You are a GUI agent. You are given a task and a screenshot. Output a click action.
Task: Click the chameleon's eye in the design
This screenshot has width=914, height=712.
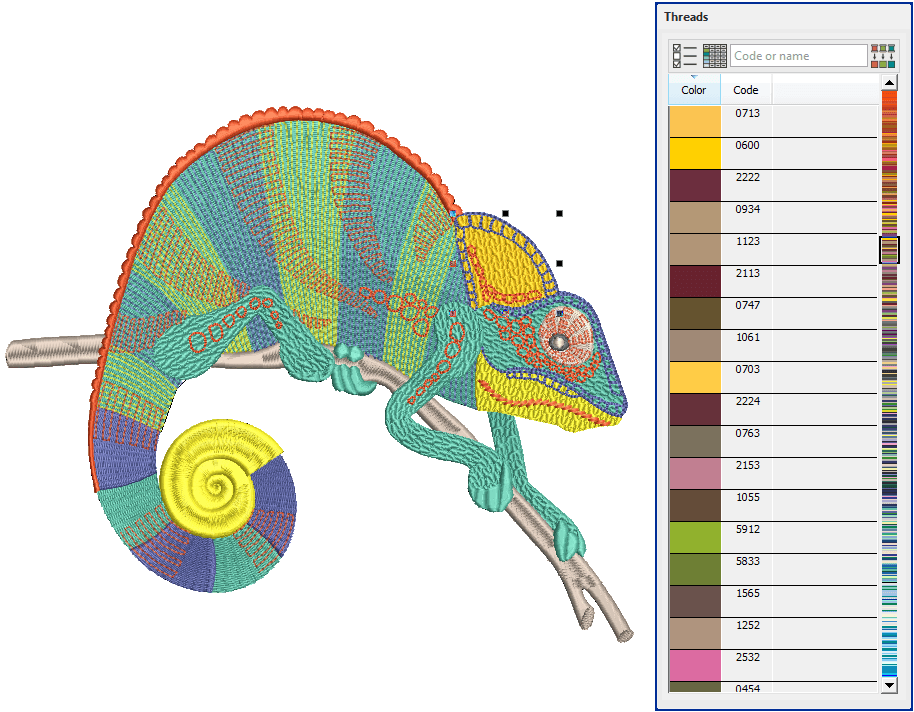(561, 341)
